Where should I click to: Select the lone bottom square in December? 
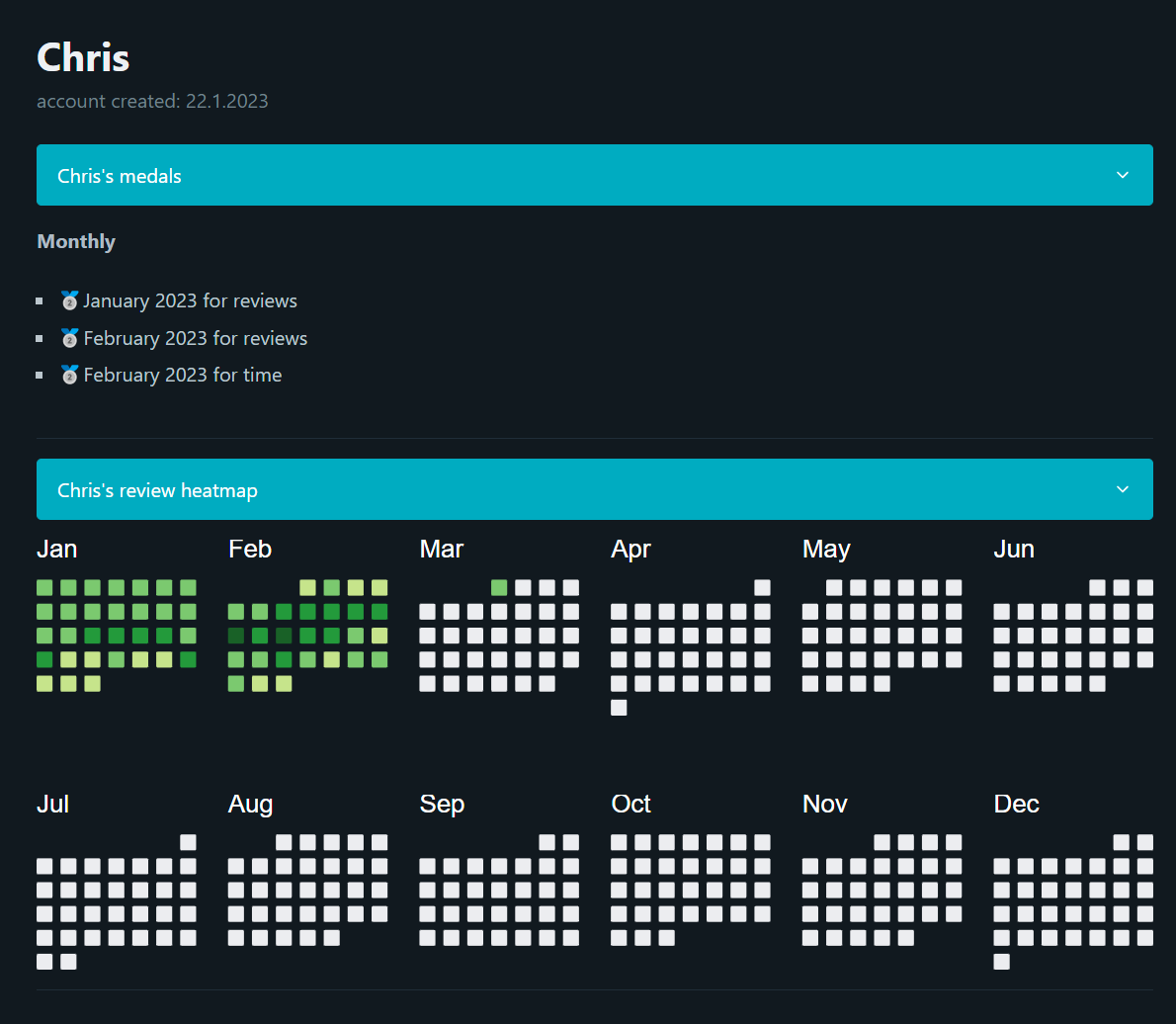pos(1002,962)
